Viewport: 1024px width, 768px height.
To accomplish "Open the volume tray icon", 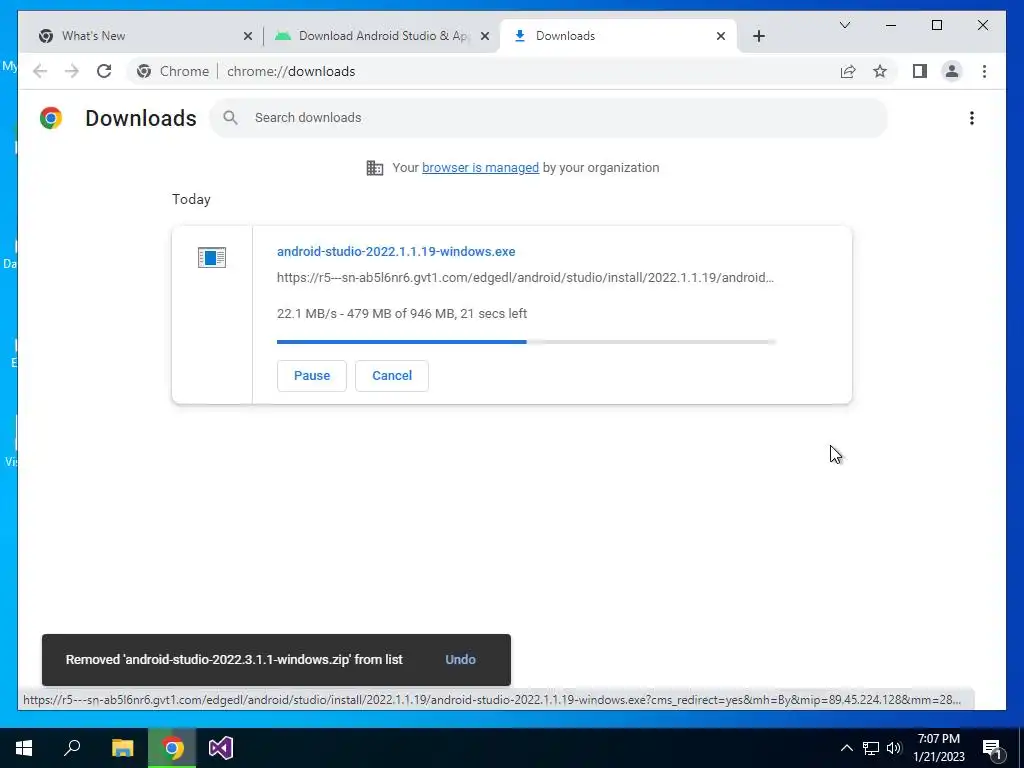I will [x=894, y=748].
